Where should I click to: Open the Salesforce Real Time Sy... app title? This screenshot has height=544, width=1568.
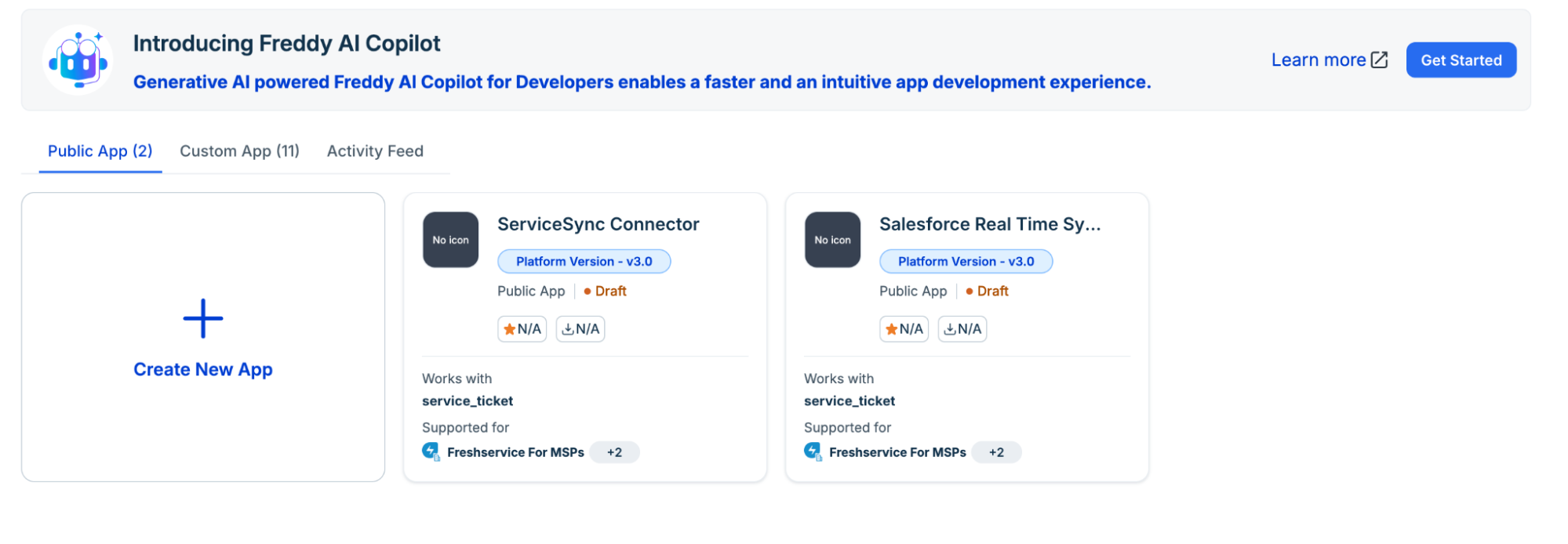coord(990,224)
